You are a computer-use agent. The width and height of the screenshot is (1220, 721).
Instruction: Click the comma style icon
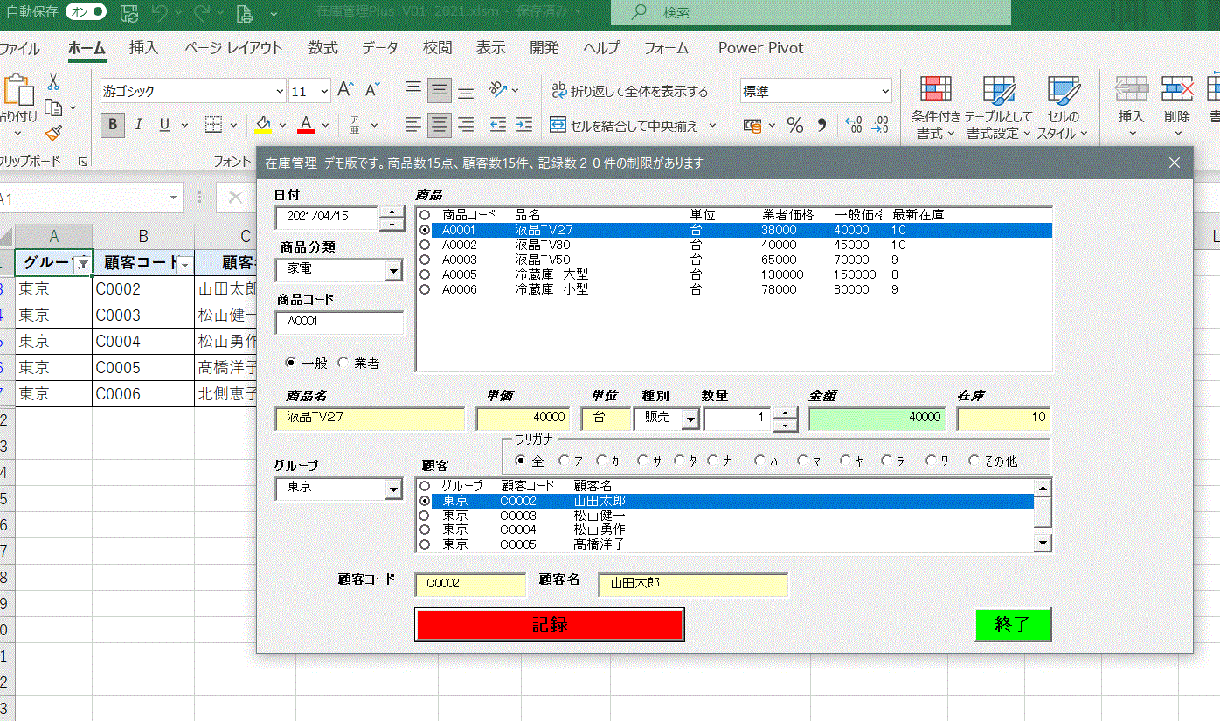click(x=822, y=125)
